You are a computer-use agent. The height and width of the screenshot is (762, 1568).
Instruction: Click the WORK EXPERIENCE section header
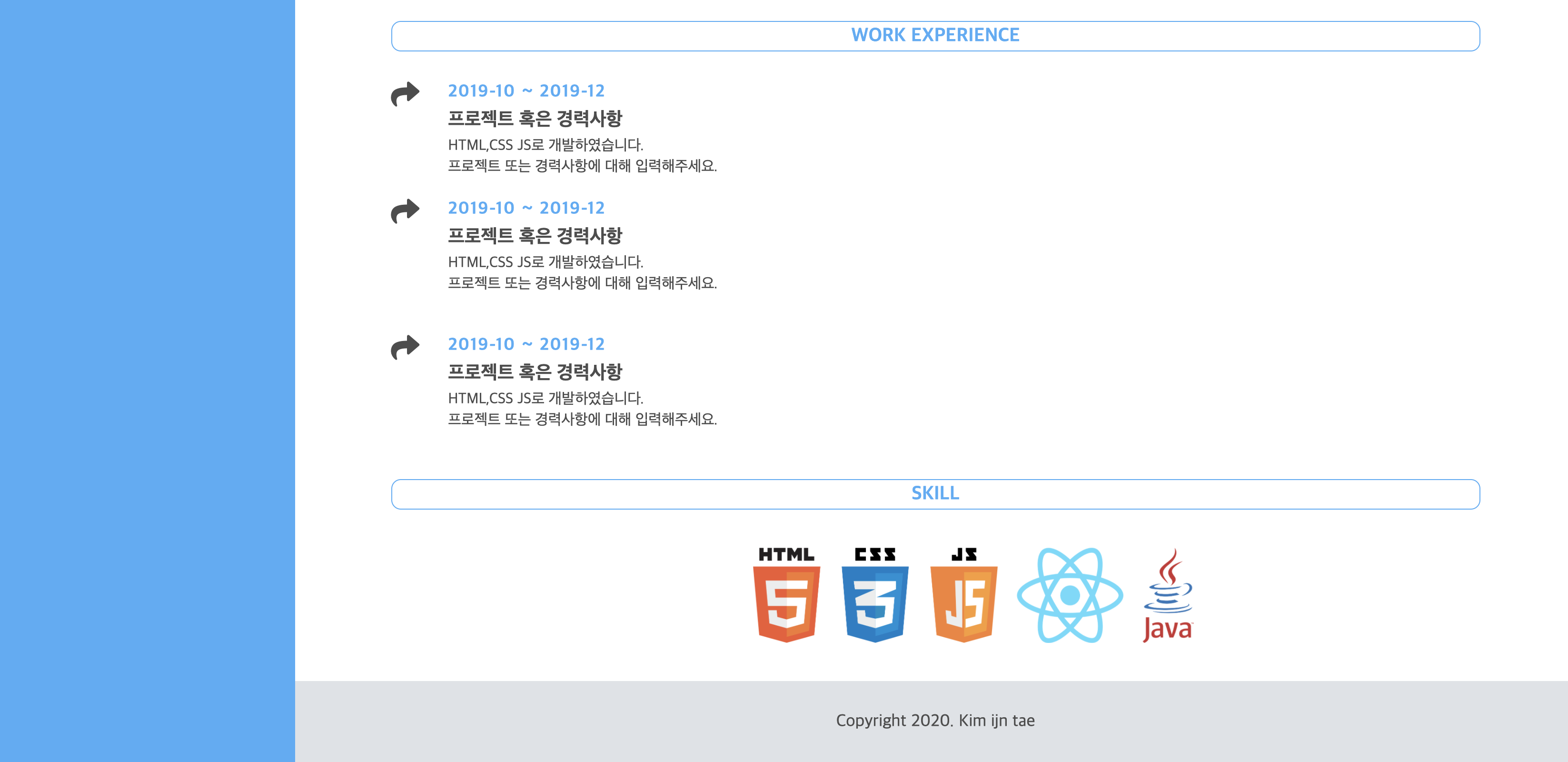coord(935,35)
